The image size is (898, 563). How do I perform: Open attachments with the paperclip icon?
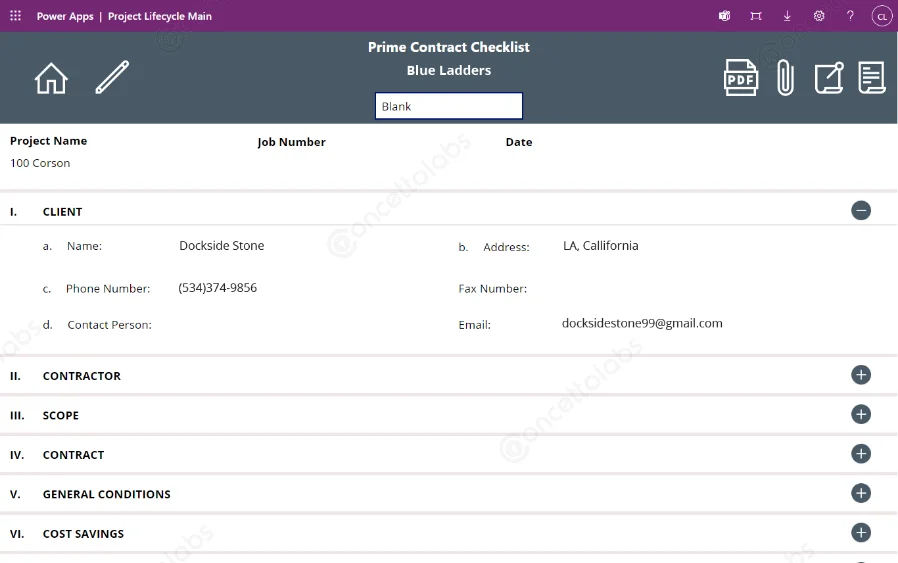click(x=785, y=78)
